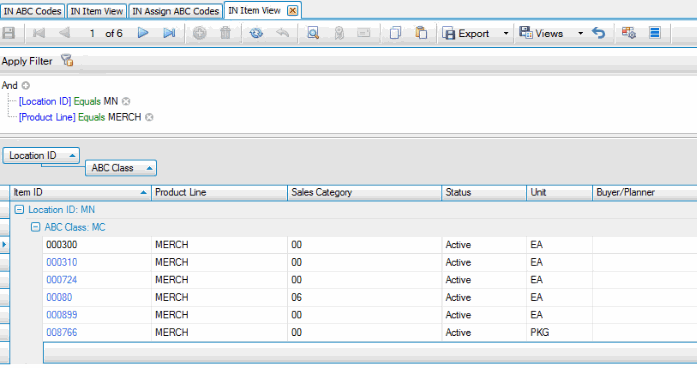
Task: Click the Refresh toolbar icon
Action: [x=256, y=33]
